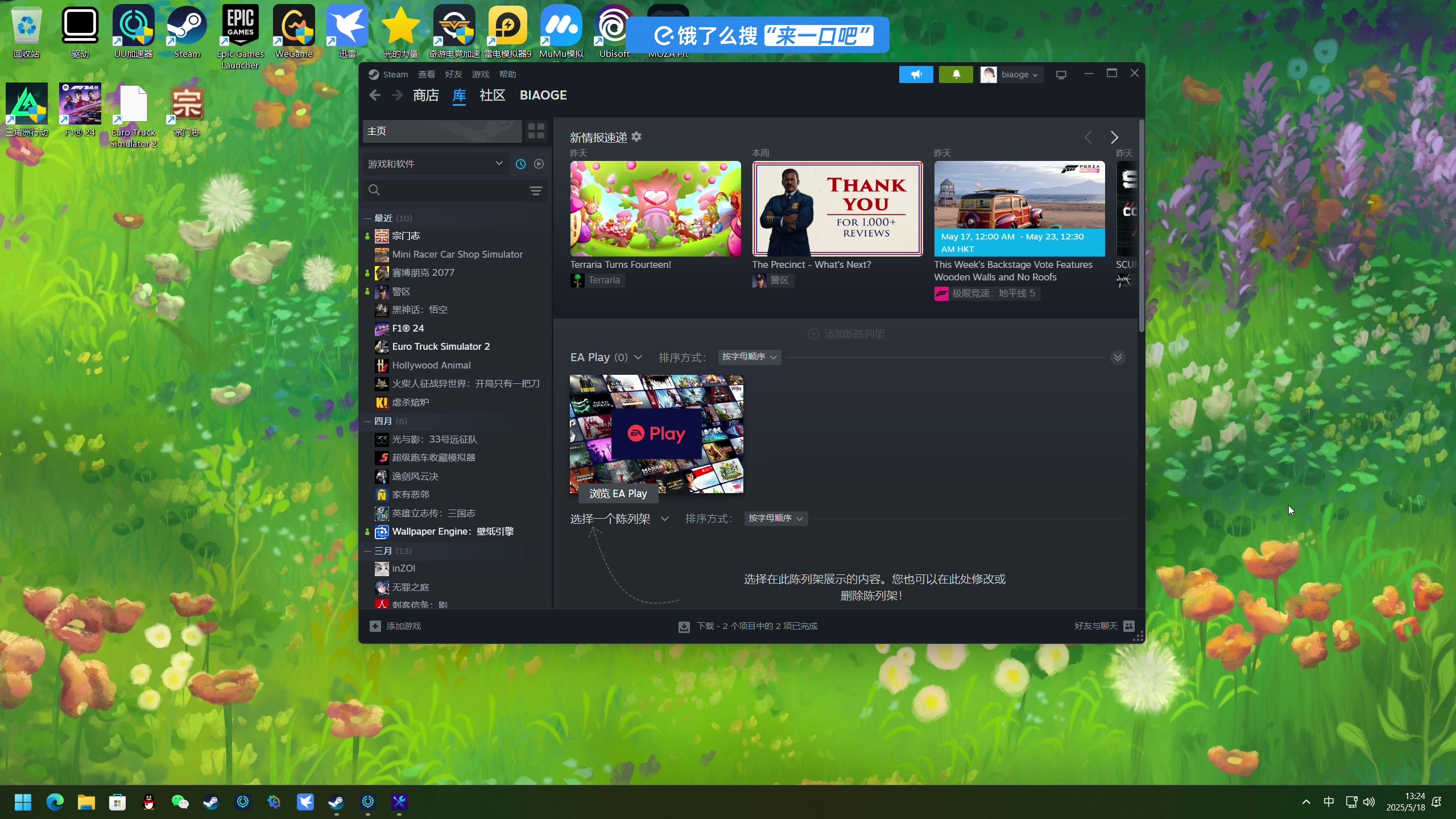Image resolution: width=1456 pixels, height=819 pixels.
Task: Collapse EA Play shelf double-chevron
Action: [x=1118, y=357]
